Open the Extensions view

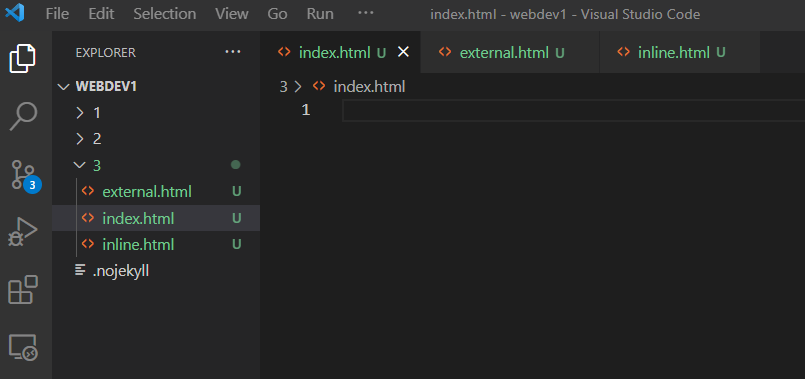(x=24, y=290)
